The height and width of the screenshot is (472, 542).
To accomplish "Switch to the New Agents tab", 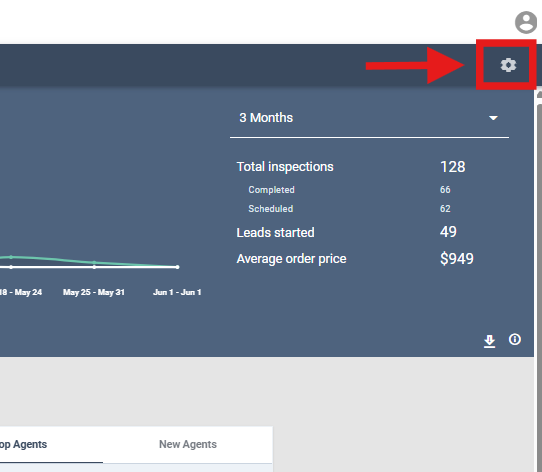I will pos(188,444).
